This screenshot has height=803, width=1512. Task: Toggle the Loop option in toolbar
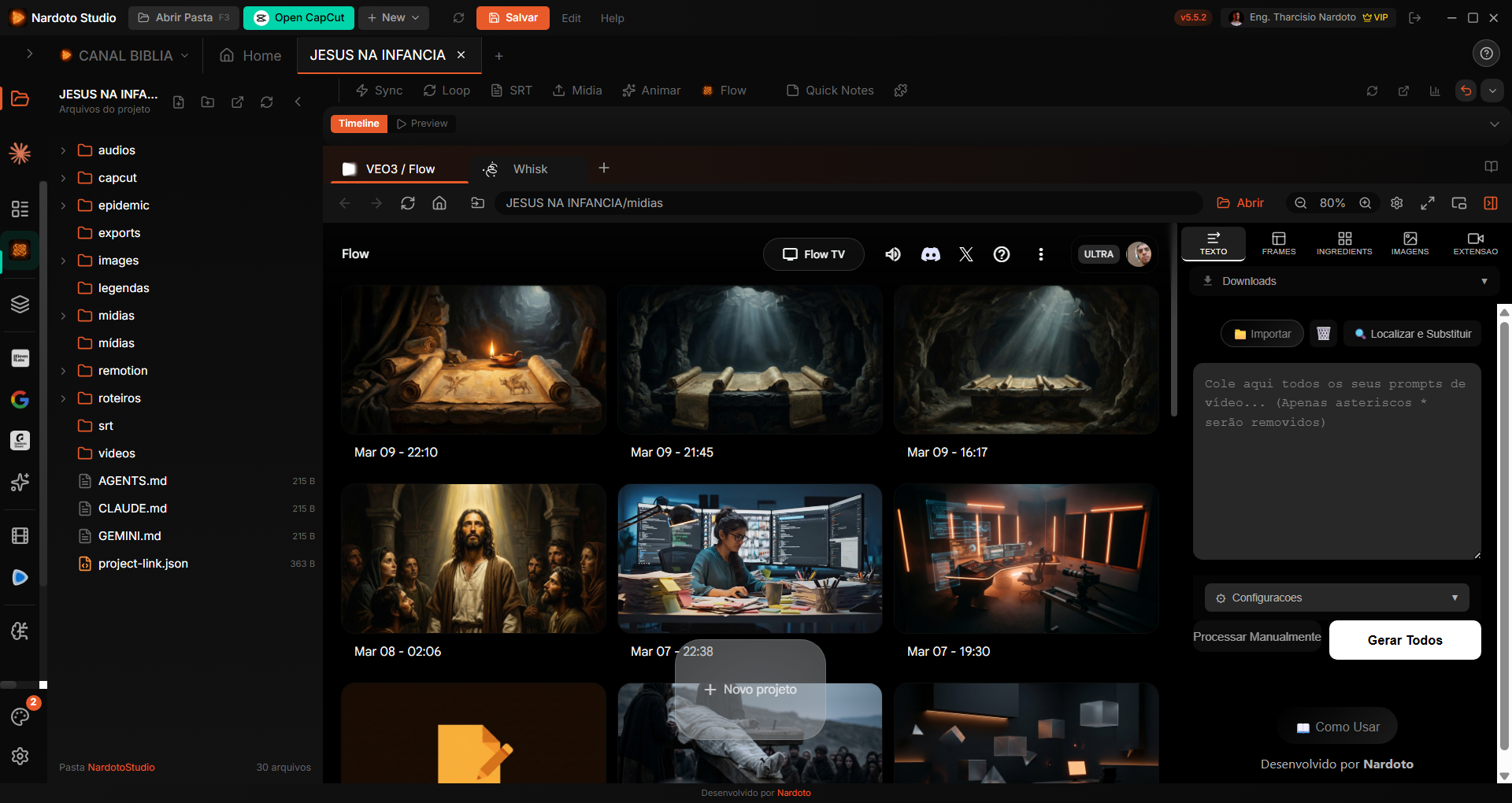[x=447, y=91]
